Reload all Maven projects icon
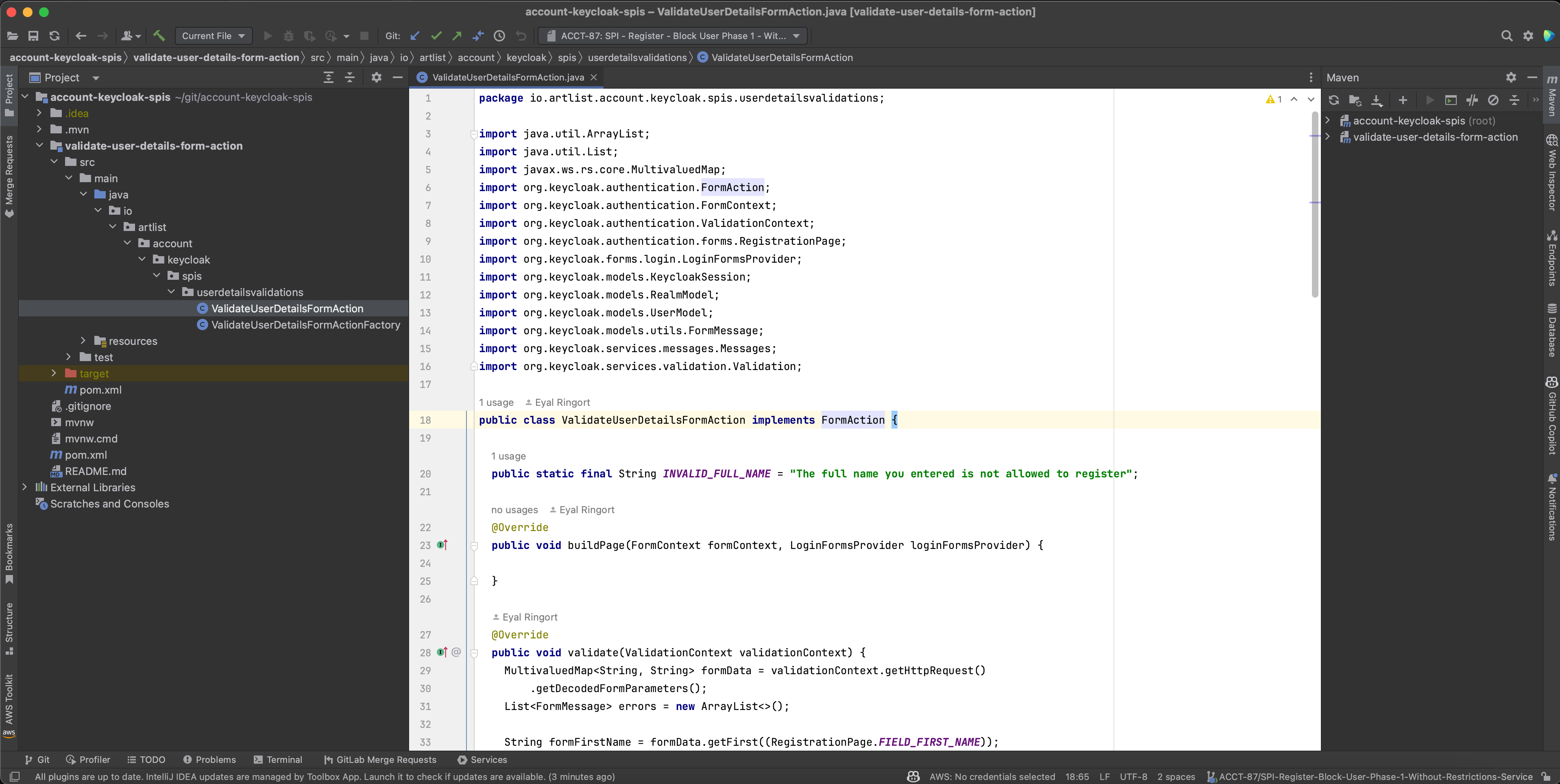1560x784 pixels. pos(1333,100)
